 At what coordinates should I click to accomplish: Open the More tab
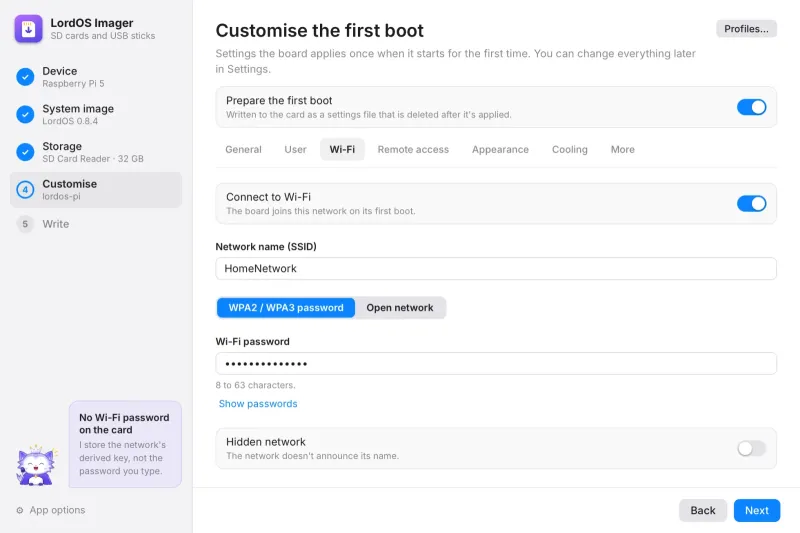pyautogui.click(x=623, y=149)
